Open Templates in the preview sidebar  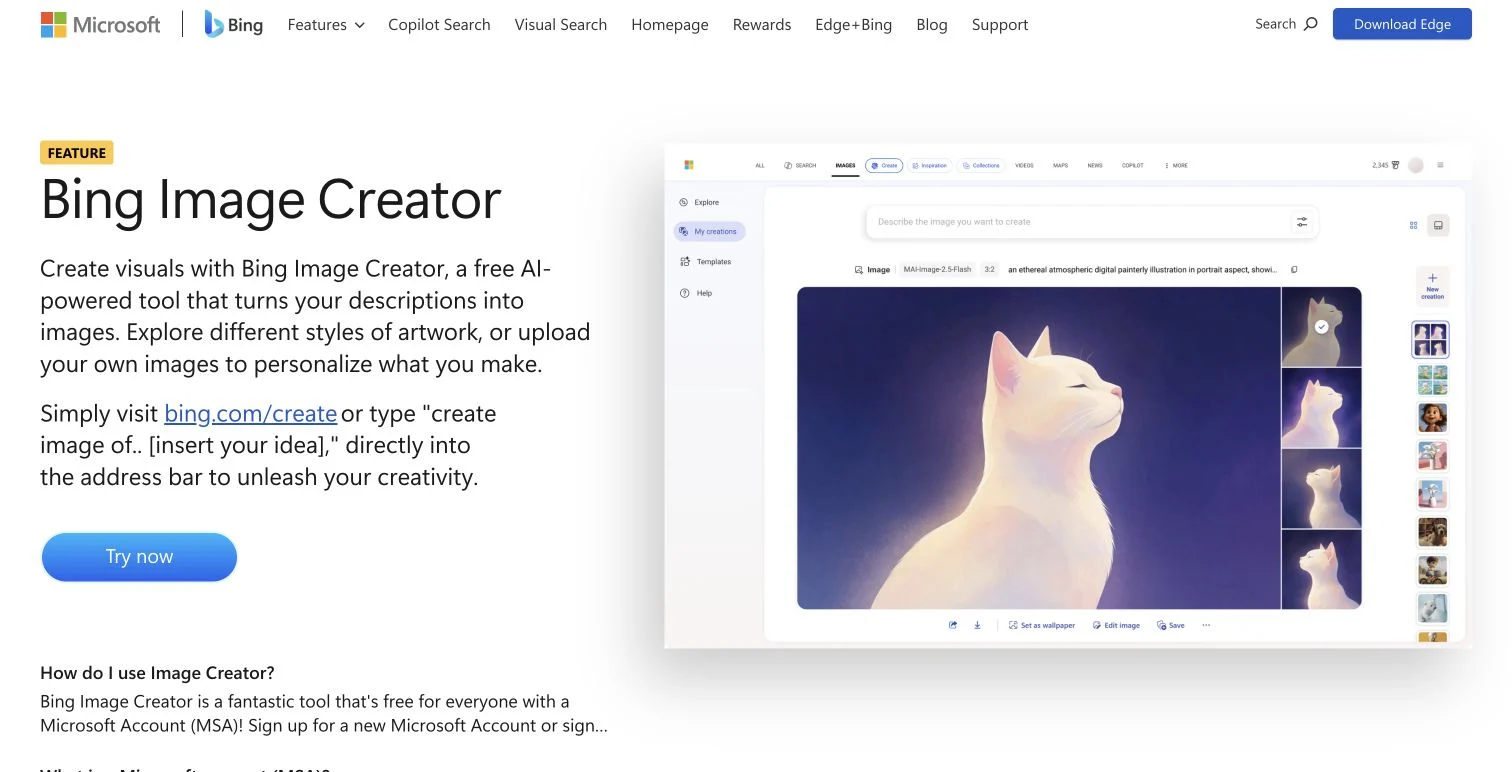[705, 261]
